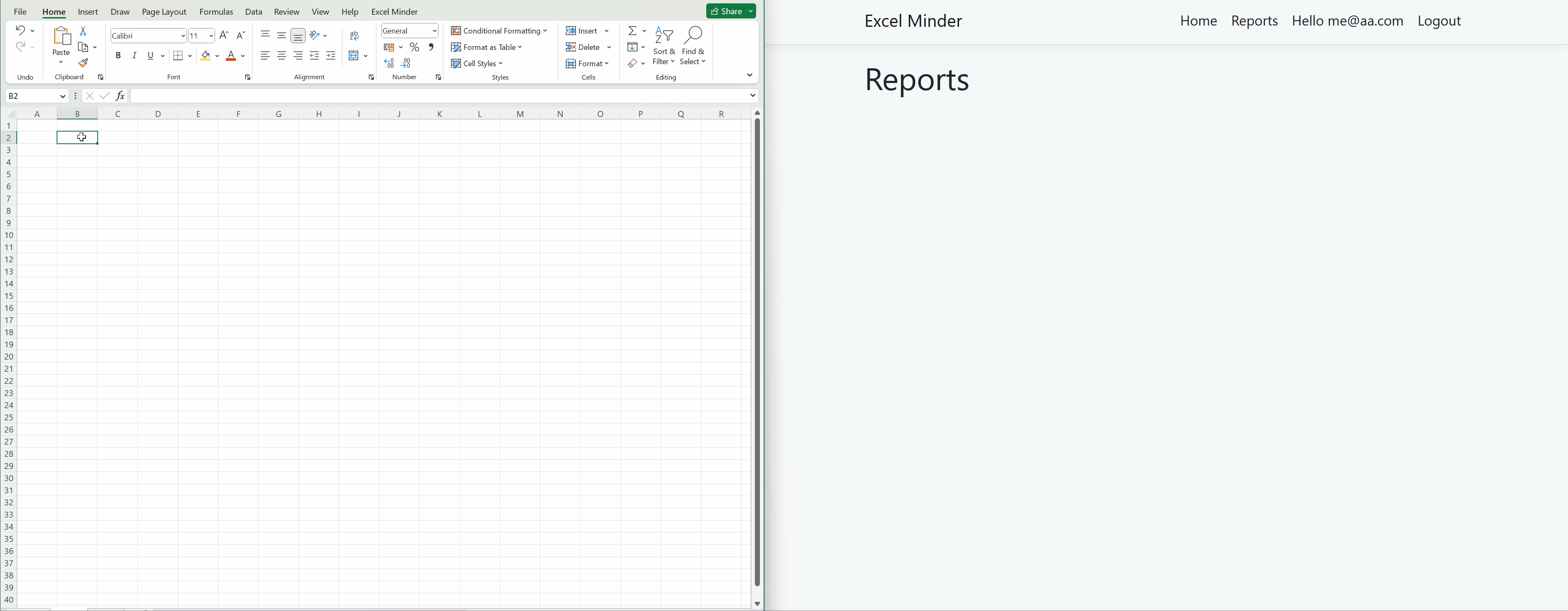Apply the yellow fill color swatch

coord(206,56)
